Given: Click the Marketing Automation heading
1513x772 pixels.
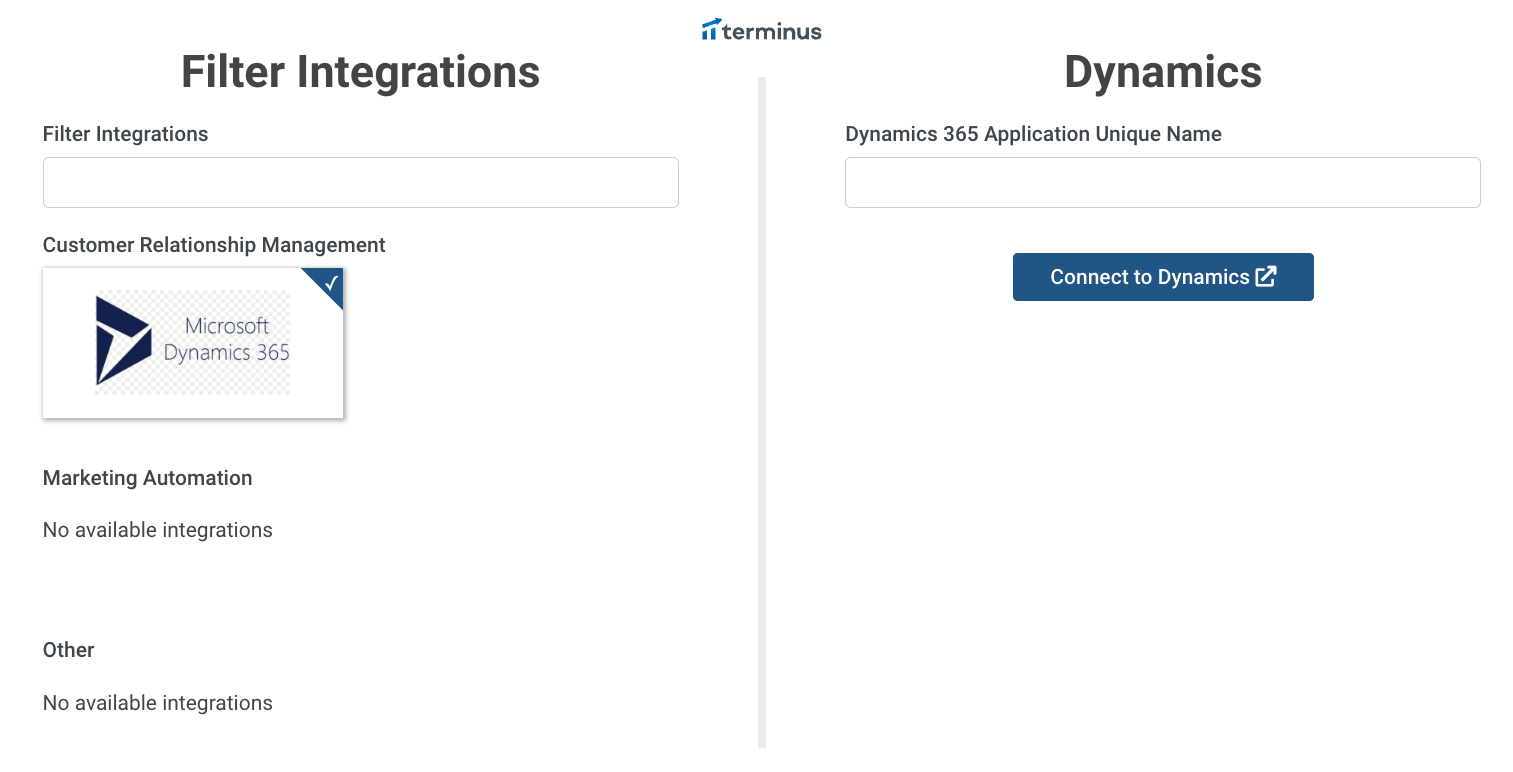Looking at the screenshot, I should click(148, 478).
